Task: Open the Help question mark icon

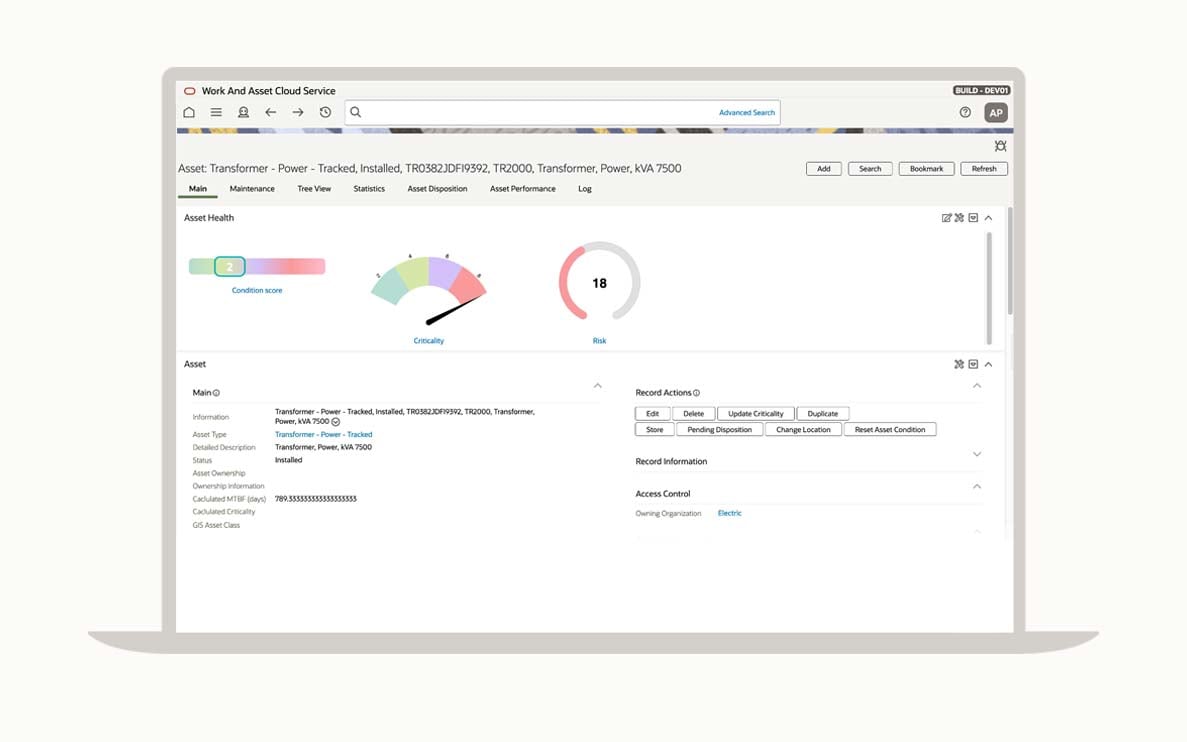Action: 965,113
